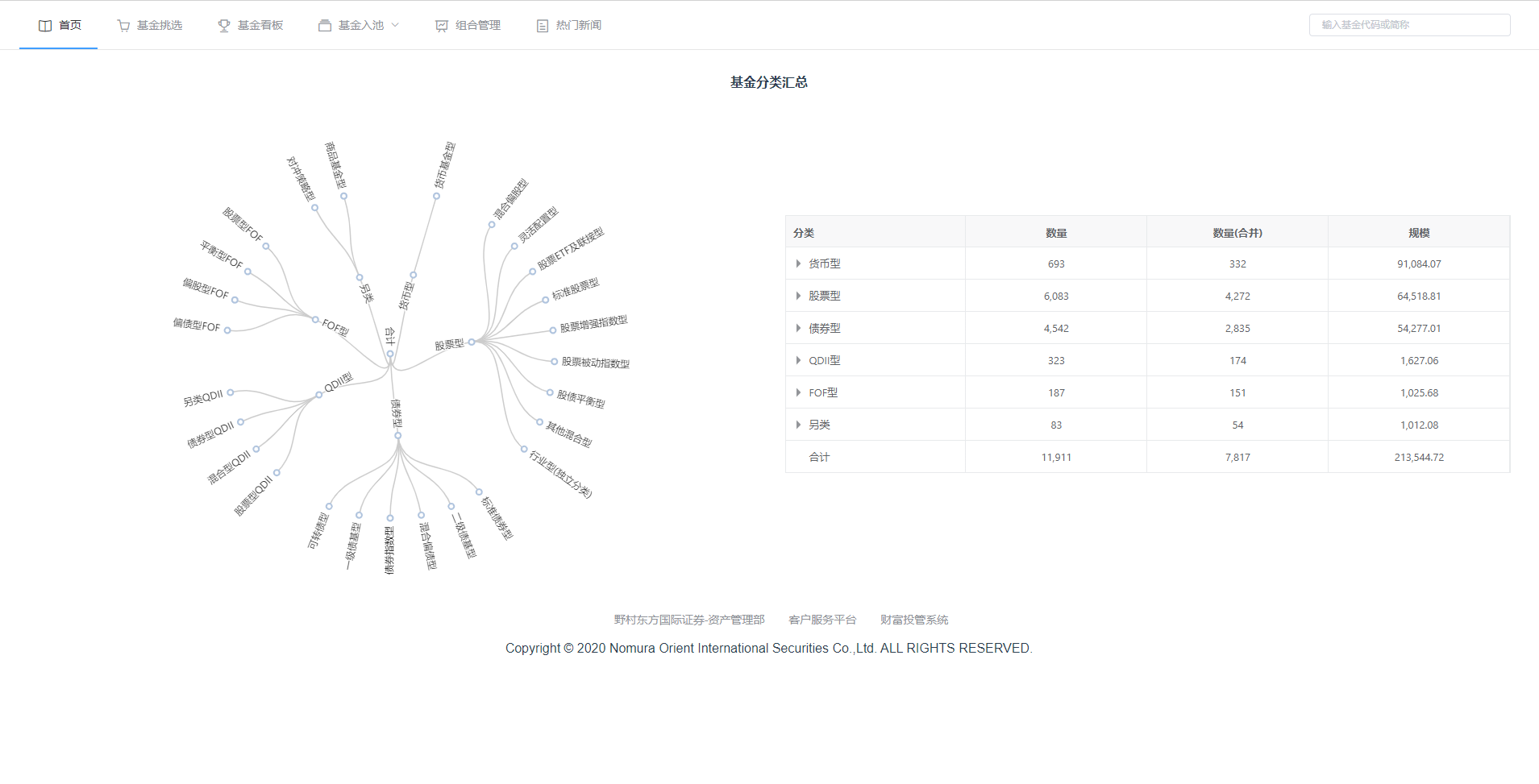The image size is (1539, 784).
Task: Click the 6,083 count in 股票型 row
Action: [1056, 296]
